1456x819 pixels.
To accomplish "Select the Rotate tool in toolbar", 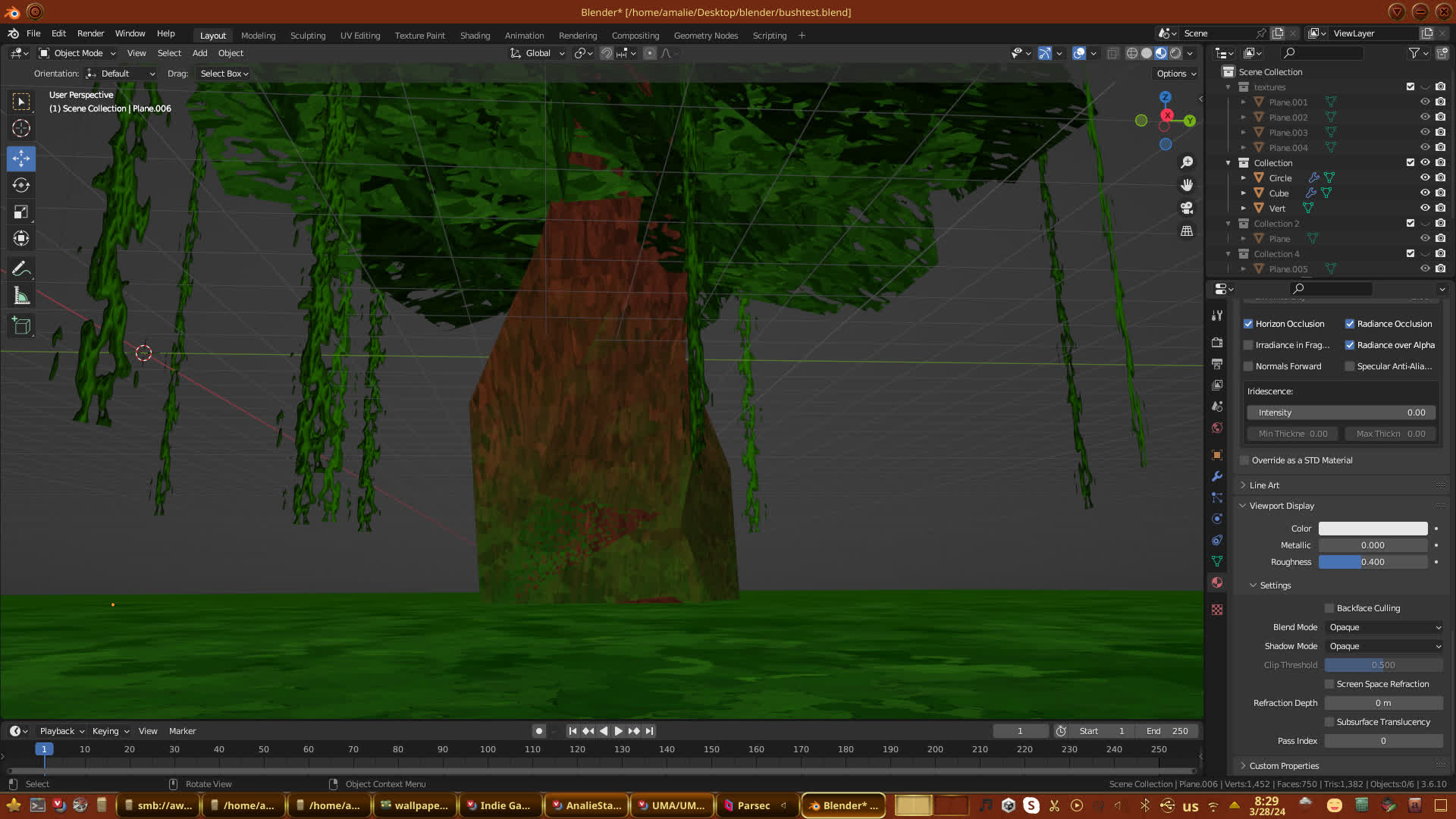I will tap(21, 185).
